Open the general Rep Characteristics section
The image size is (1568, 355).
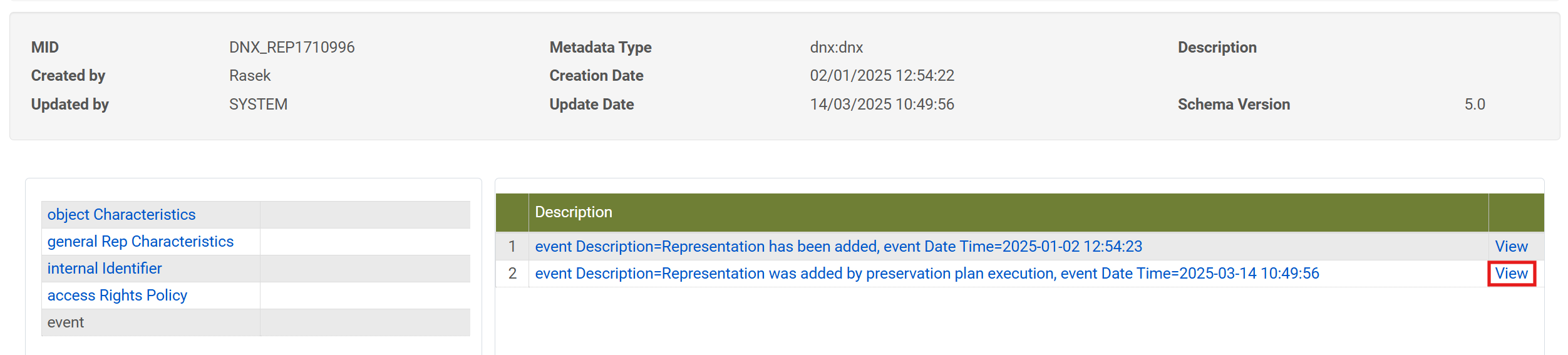point(140,242)
